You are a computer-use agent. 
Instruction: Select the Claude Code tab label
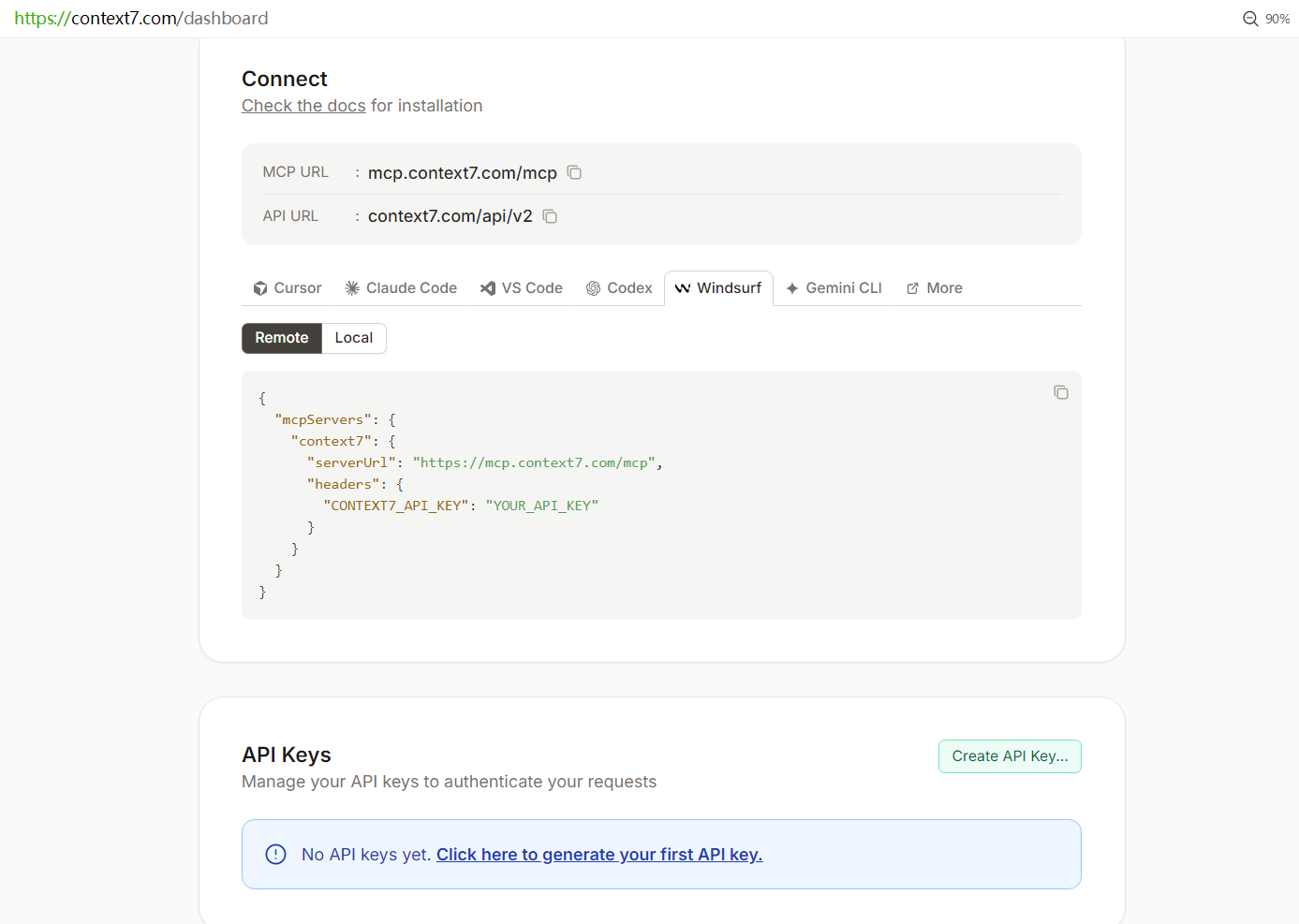(x=411, y=288)
